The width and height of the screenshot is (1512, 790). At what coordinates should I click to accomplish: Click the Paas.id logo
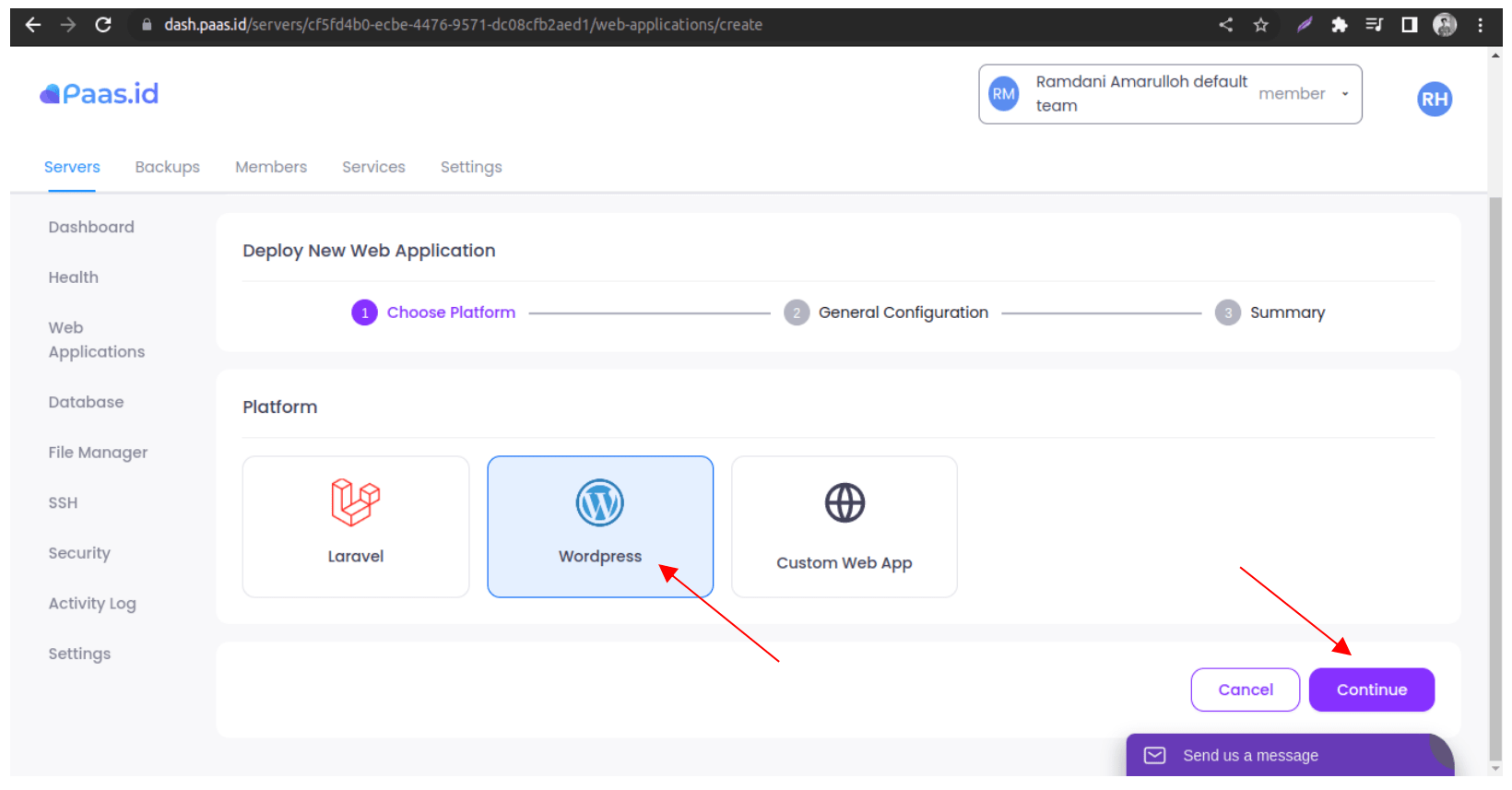tap(100, 94)
